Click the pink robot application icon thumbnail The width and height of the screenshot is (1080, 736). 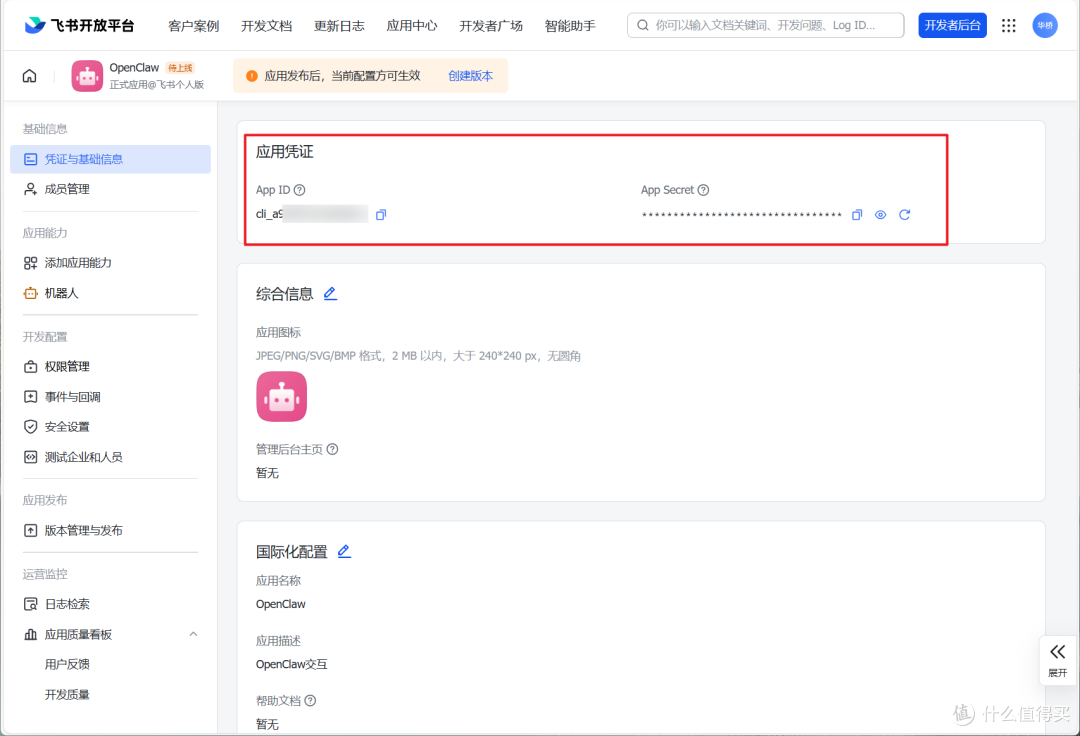coord(281,397)
